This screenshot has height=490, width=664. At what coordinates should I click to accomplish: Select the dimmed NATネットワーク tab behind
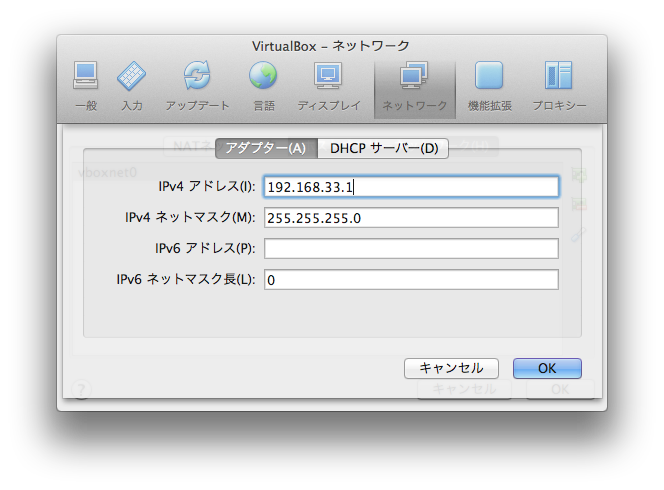pyautogui.click(x=189, y=147)
